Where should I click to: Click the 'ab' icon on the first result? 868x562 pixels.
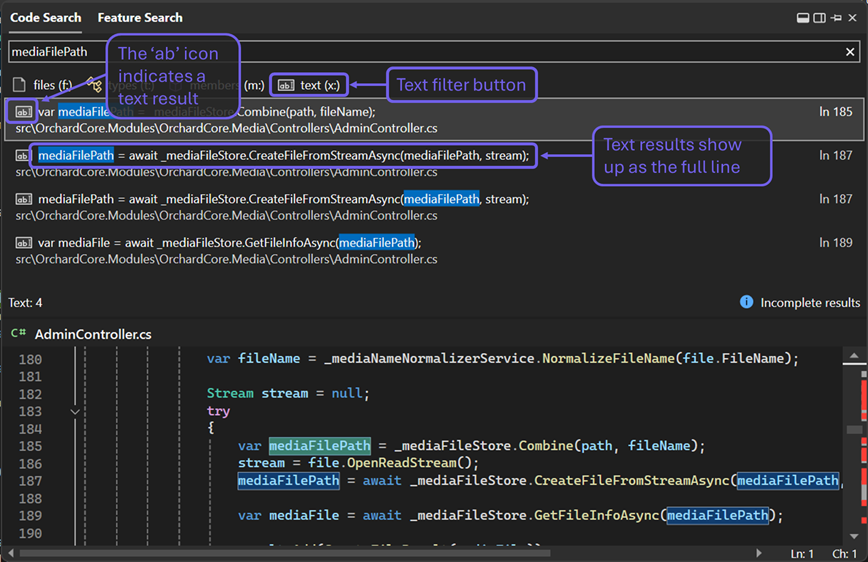pyautogui.click(x=24, y=112)
